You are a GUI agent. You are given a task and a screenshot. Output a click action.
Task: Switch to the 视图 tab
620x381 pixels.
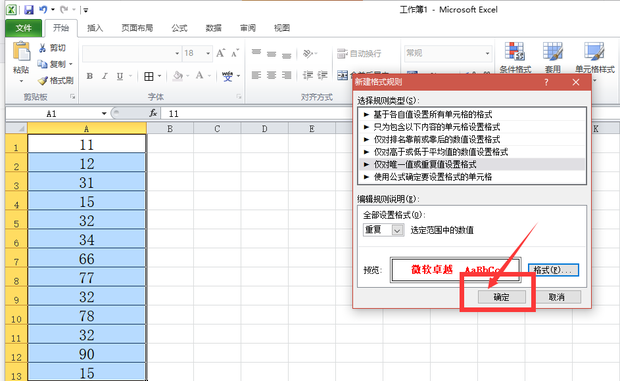click(282, 28)
